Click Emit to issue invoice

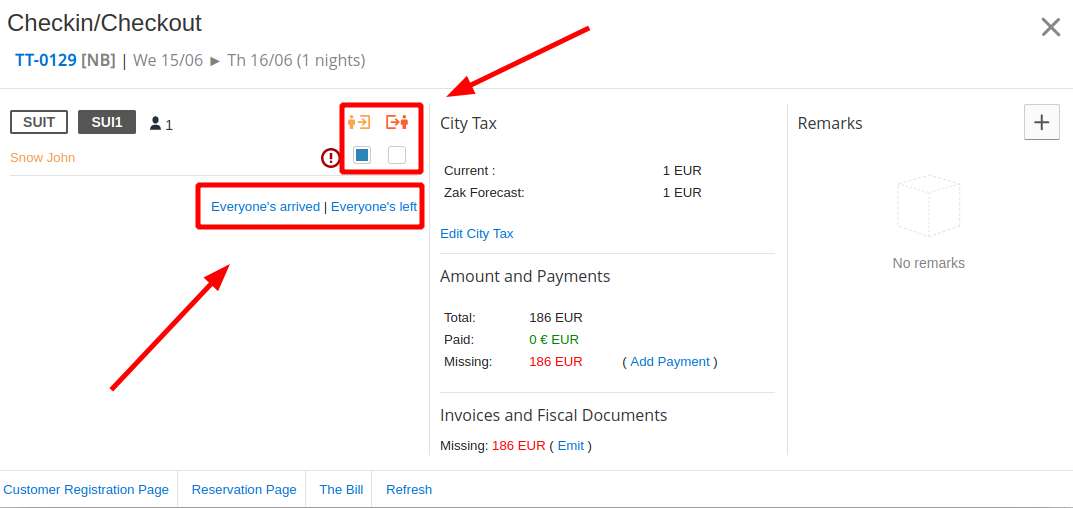pos(570,446)
